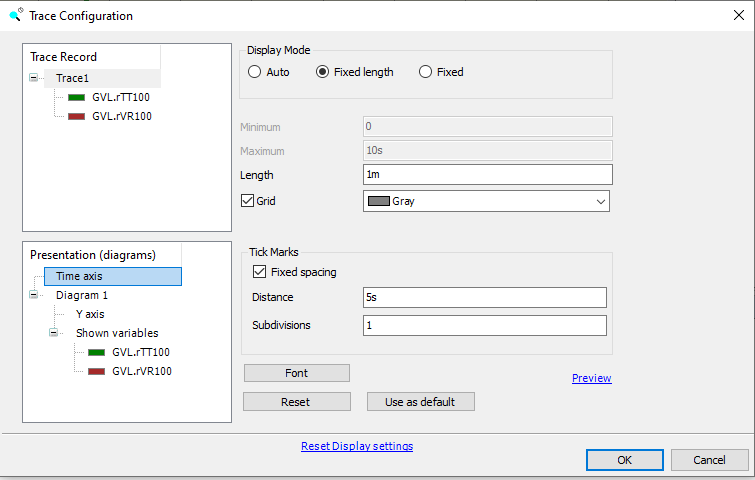Select the Fixed length display mode
Screen dimensions: 755x480
coord(323,72)
